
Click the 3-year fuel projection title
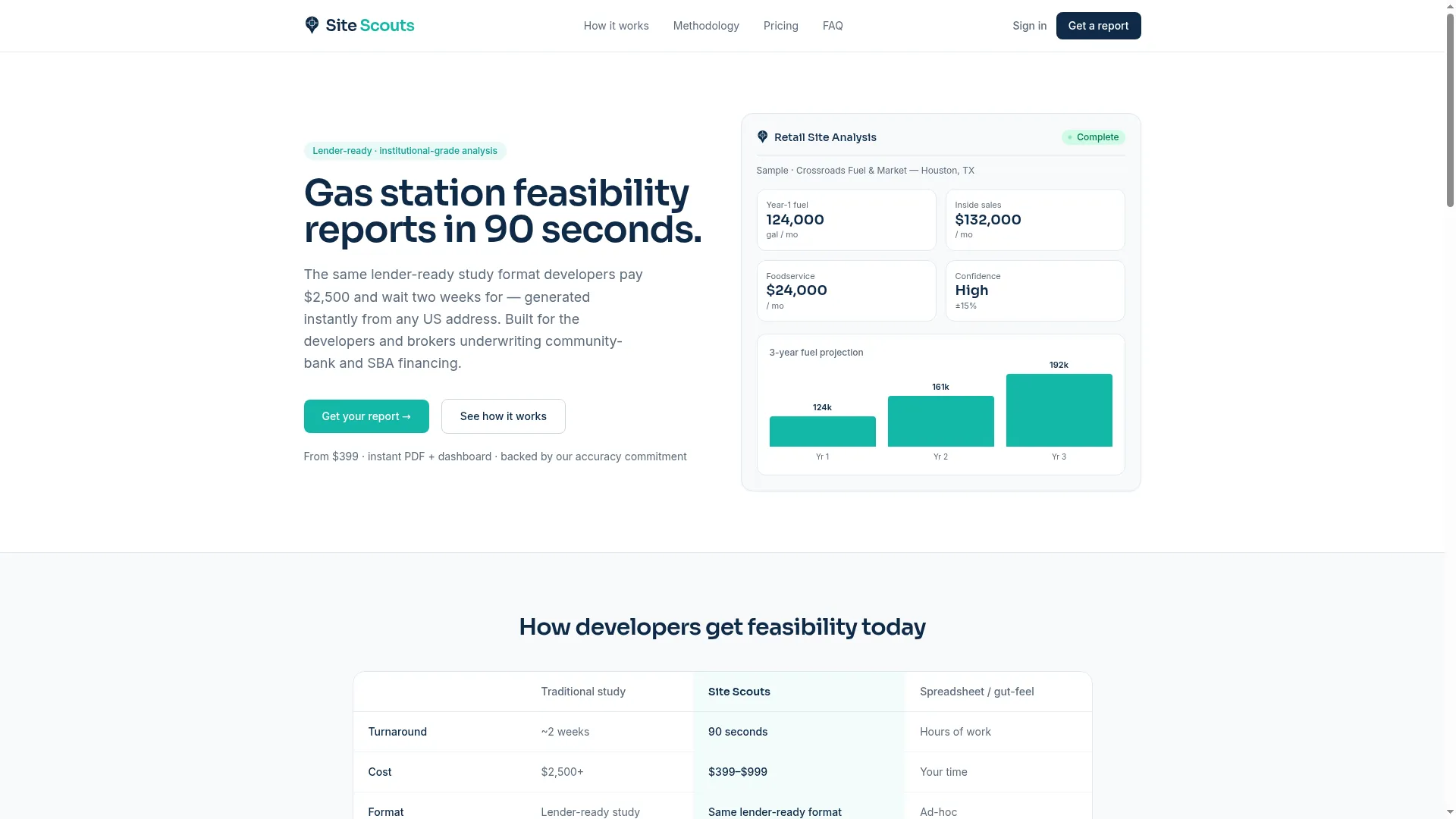click(x=816, y=353)
